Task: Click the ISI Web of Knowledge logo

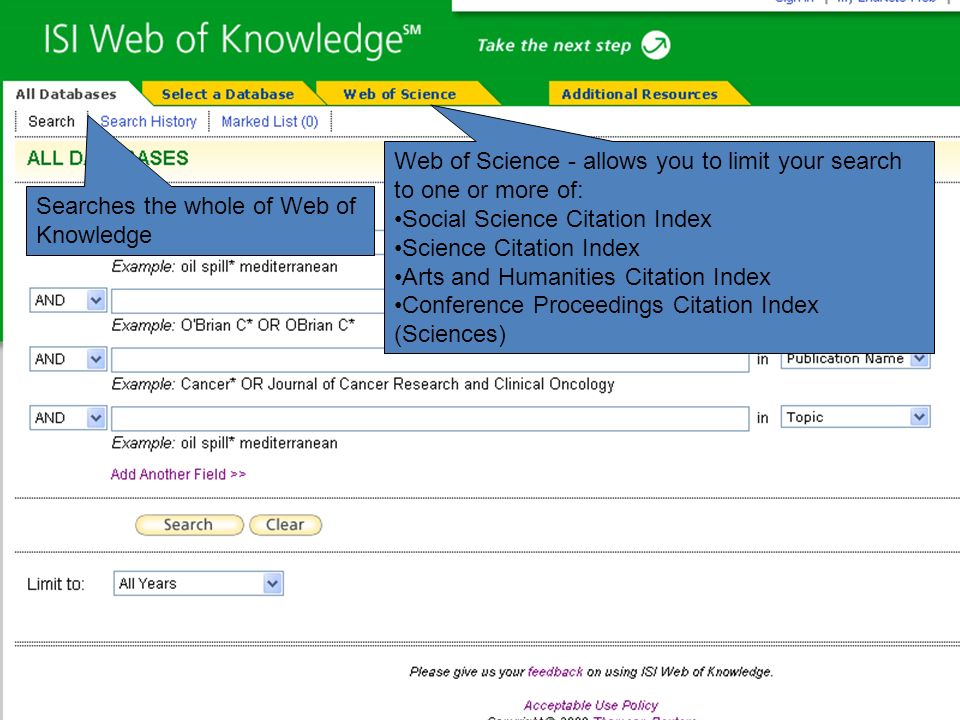Action: [x=231, y=40]
